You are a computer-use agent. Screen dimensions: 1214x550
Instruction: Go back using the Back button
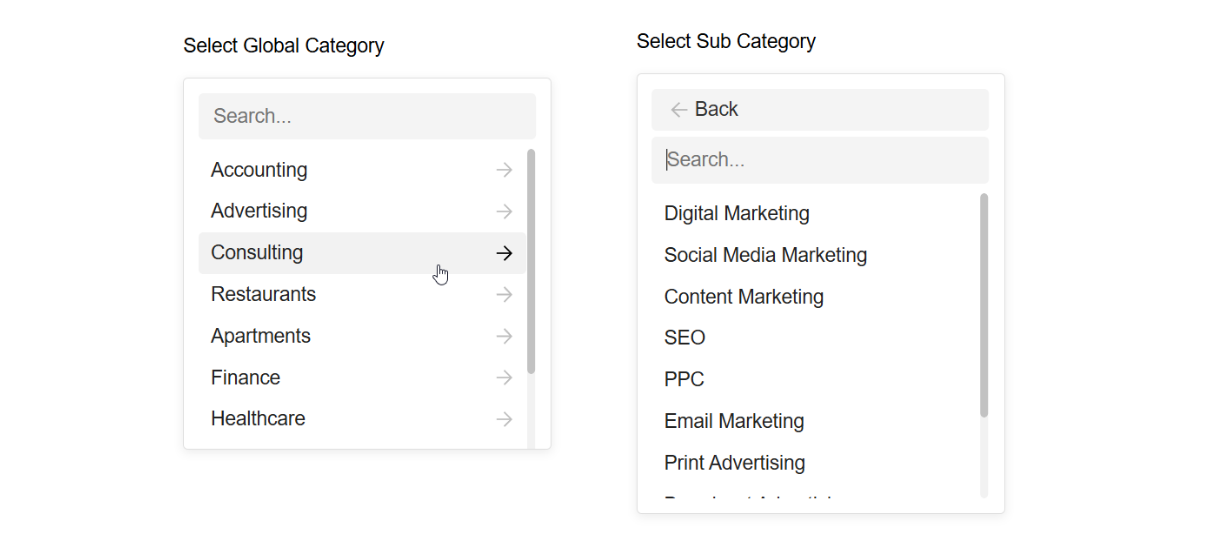pos(705,110)
